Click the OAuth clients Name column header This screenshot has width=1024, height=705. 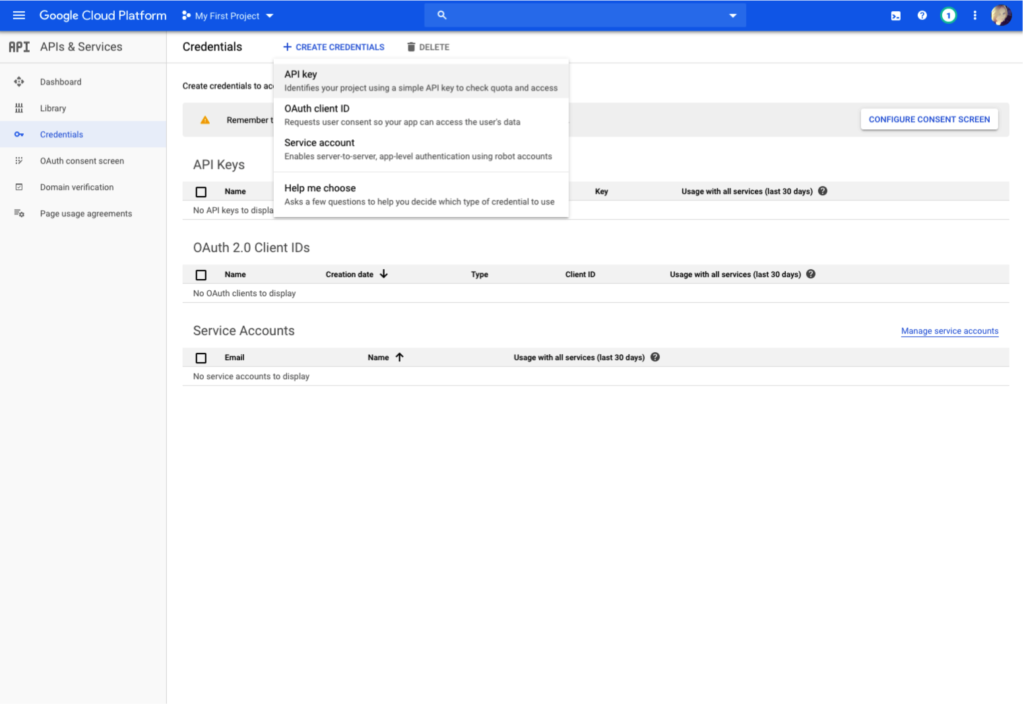(235, 275)
